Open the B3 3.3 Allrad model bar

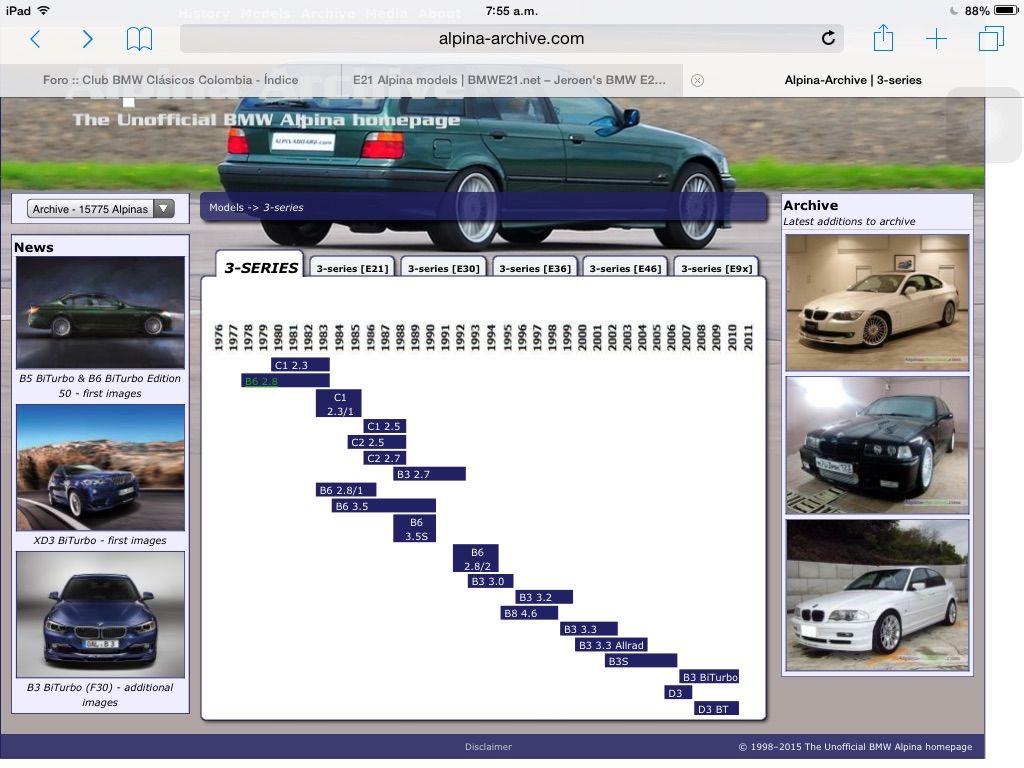pyautogui.click(x=611, y=645)
